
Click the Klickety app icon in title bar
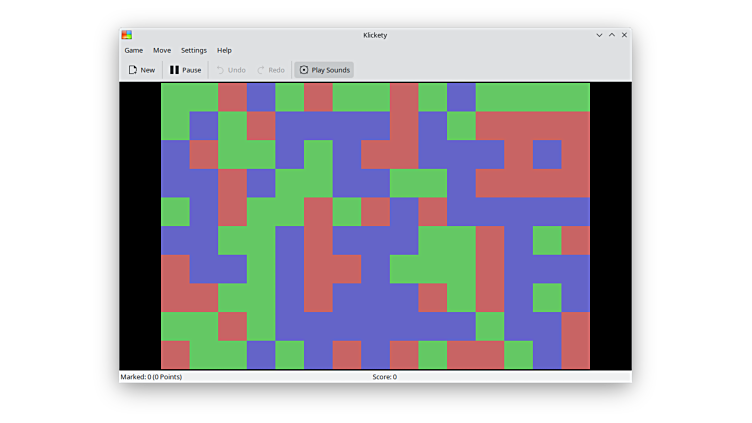coord(127,35)
